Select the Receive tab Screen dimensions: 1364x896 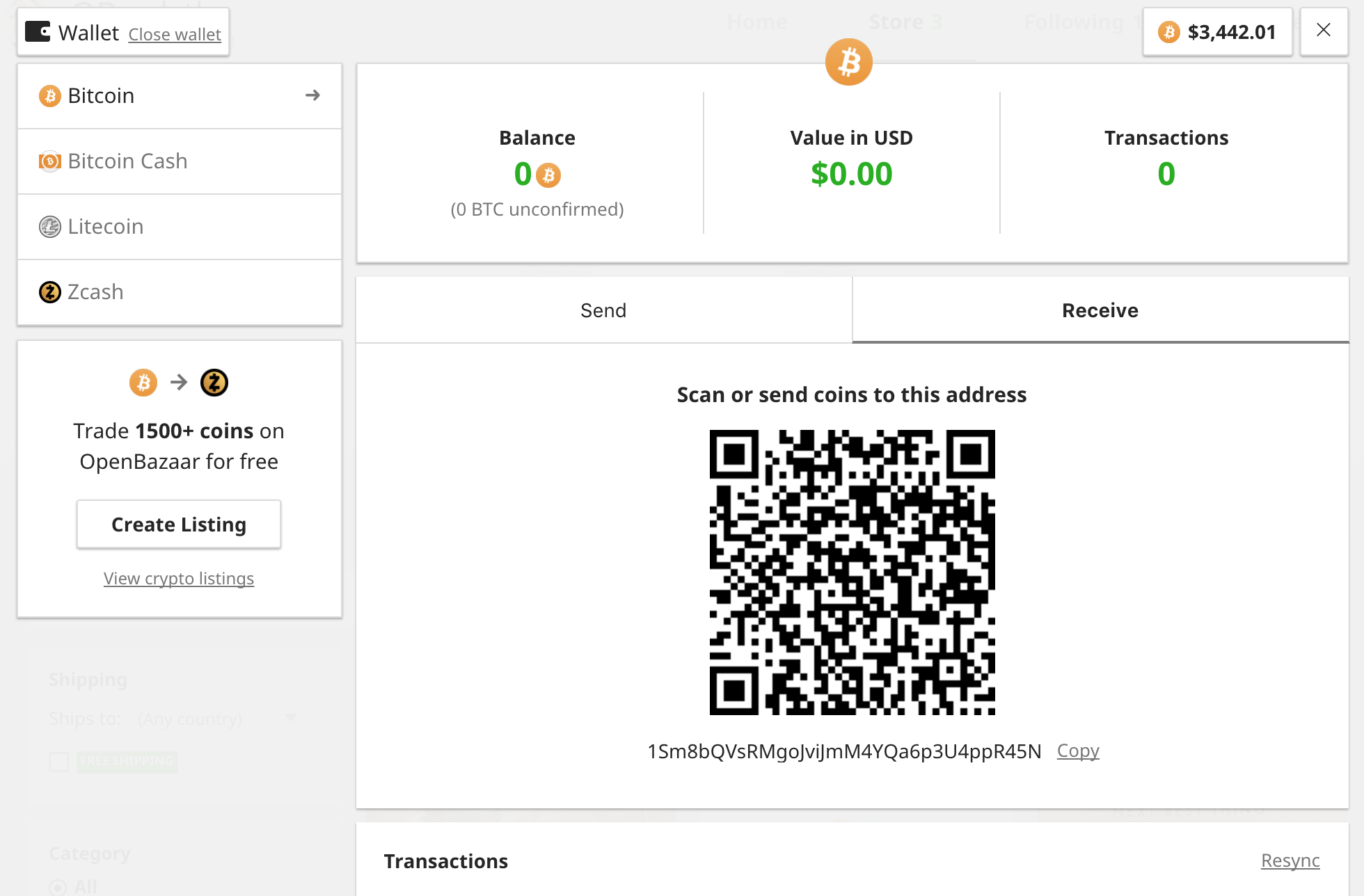coord(1100,310)
